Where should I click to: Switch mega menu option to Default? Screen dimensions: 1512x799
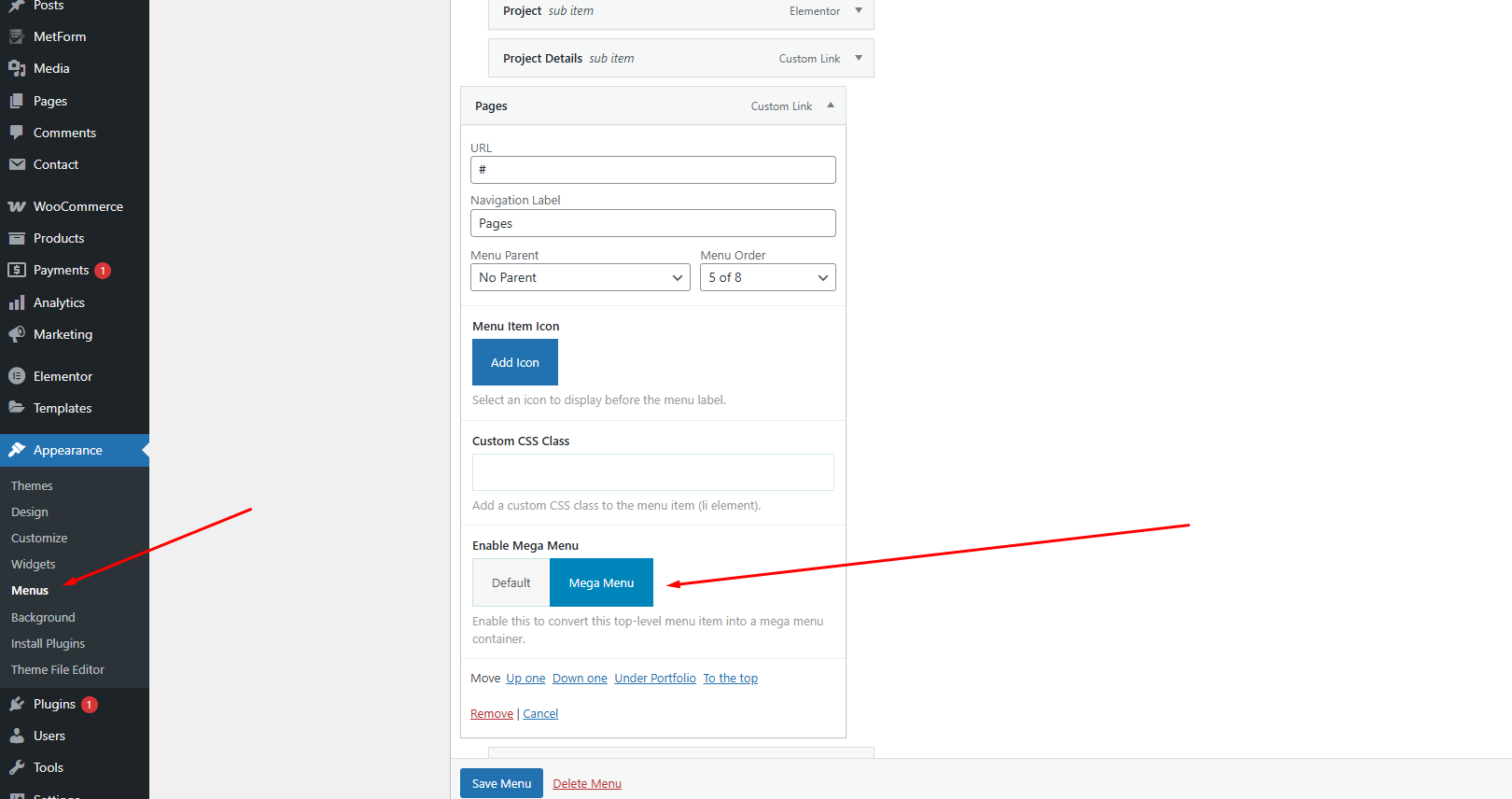(x=511, y=582)
